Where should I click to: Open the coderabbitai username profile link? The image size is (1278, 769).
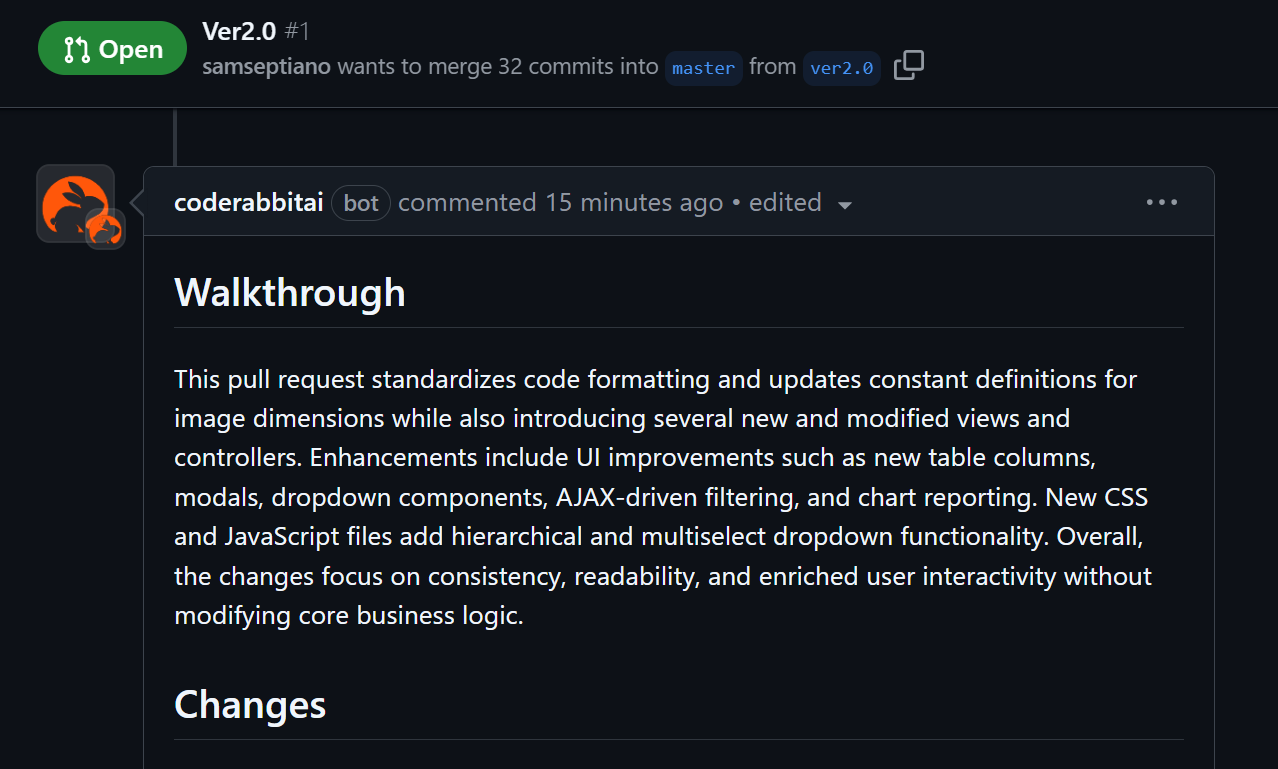[x=248, y=202]
